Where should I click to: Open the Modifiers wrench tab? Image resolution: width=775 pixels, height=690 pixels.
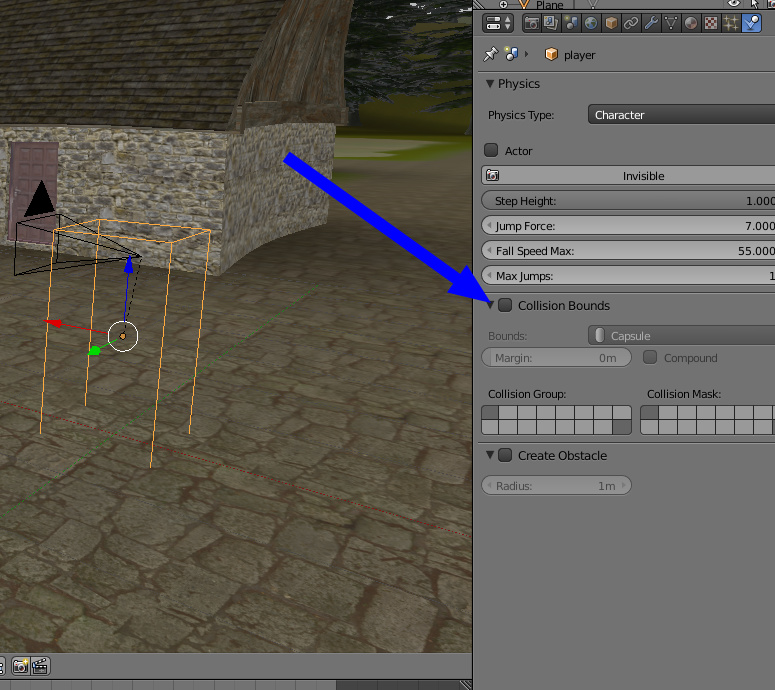[x=651, y=23]
